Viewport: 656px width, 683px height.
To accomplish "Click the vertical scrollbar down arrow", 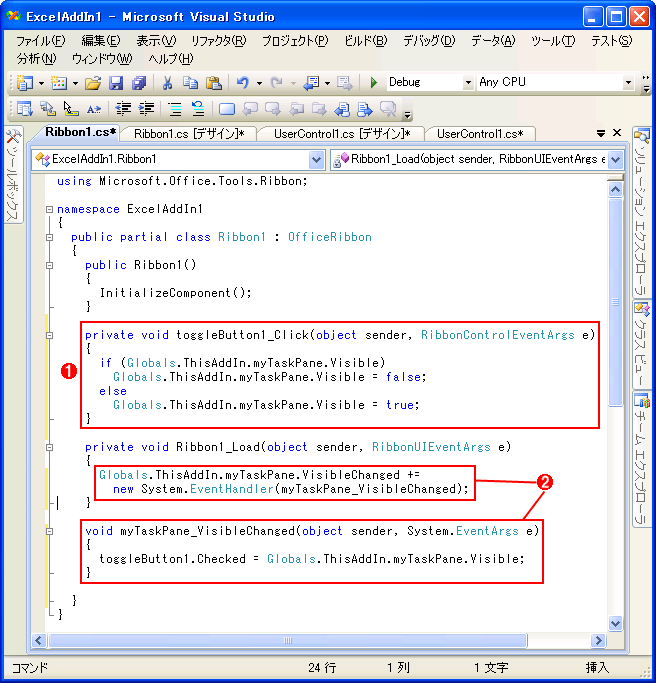I will (615, 624).
